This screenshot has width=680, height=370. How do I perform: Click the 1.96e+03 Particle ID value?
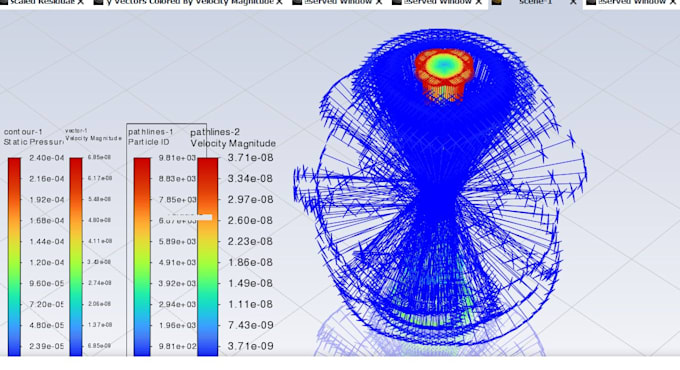point(177,325)
